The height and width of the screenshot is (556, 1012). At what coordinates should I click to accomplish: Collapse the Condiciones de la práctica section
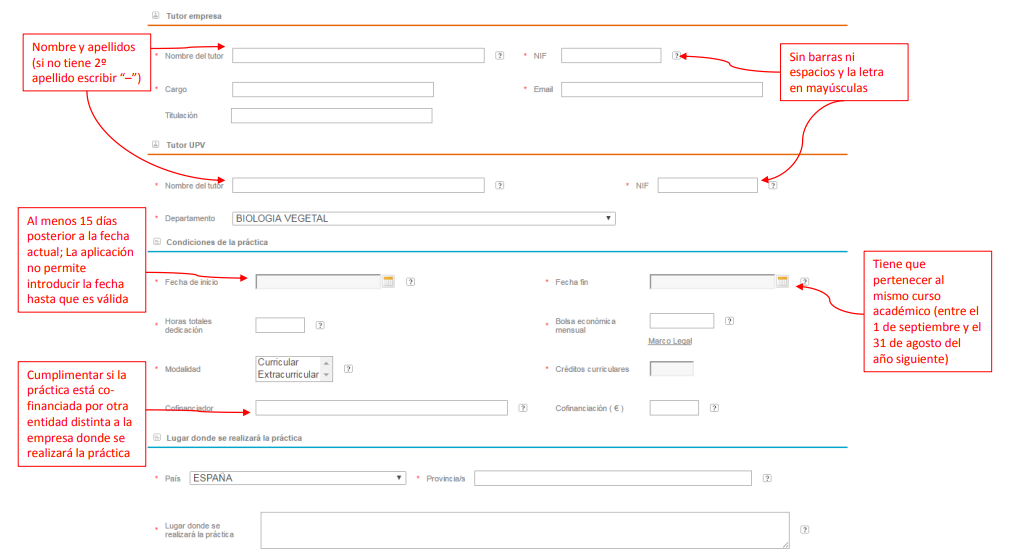(x=155, y=242)
